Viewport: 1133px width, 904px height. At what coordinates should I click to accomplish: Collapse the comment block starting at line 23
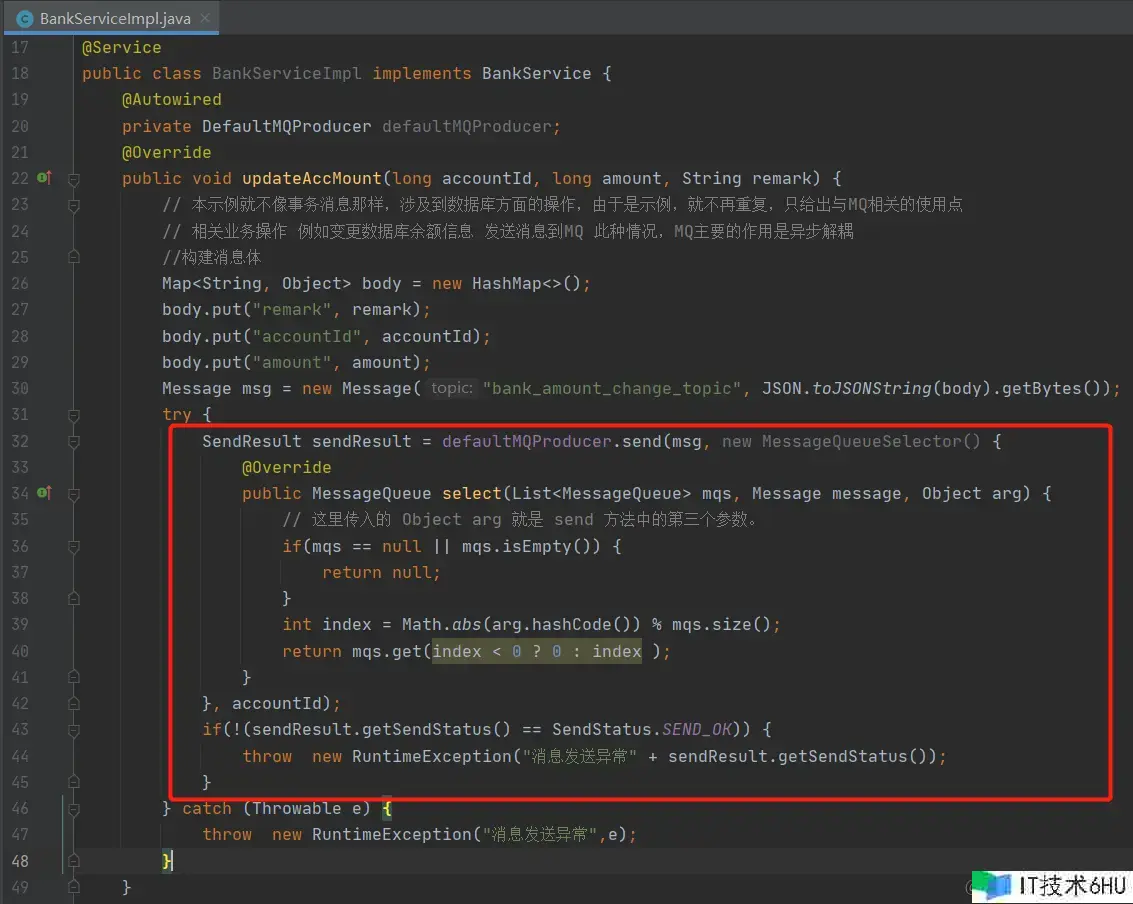pos(74,205)
